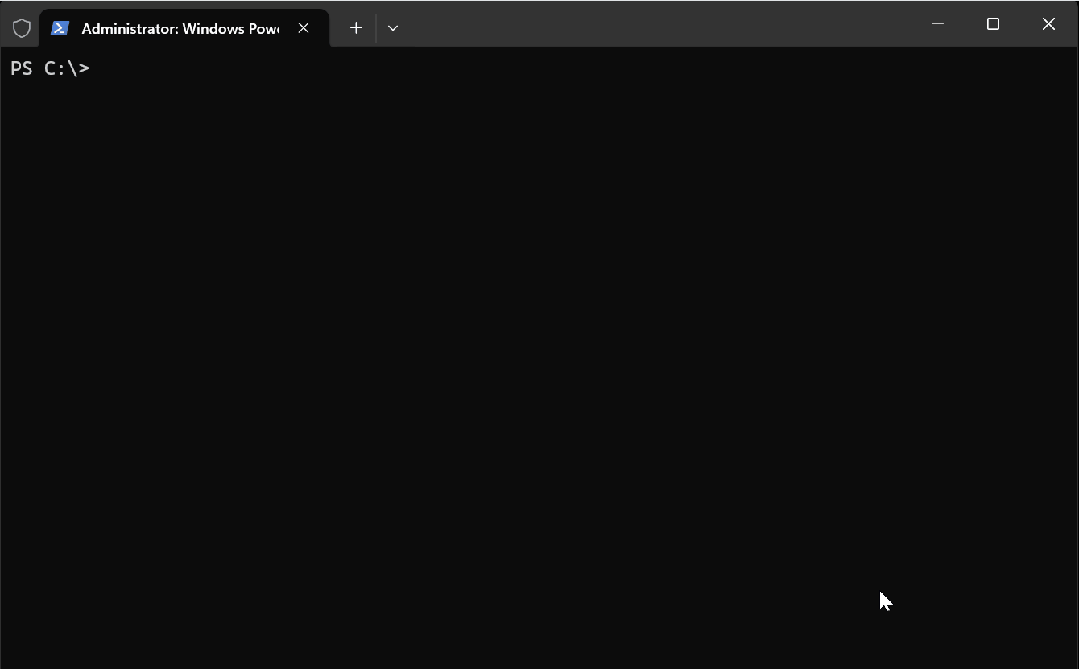This screenshot has height=669, width=1079.
Task: Click the greater-than sign ending the prompt
Action: point(84,68)
